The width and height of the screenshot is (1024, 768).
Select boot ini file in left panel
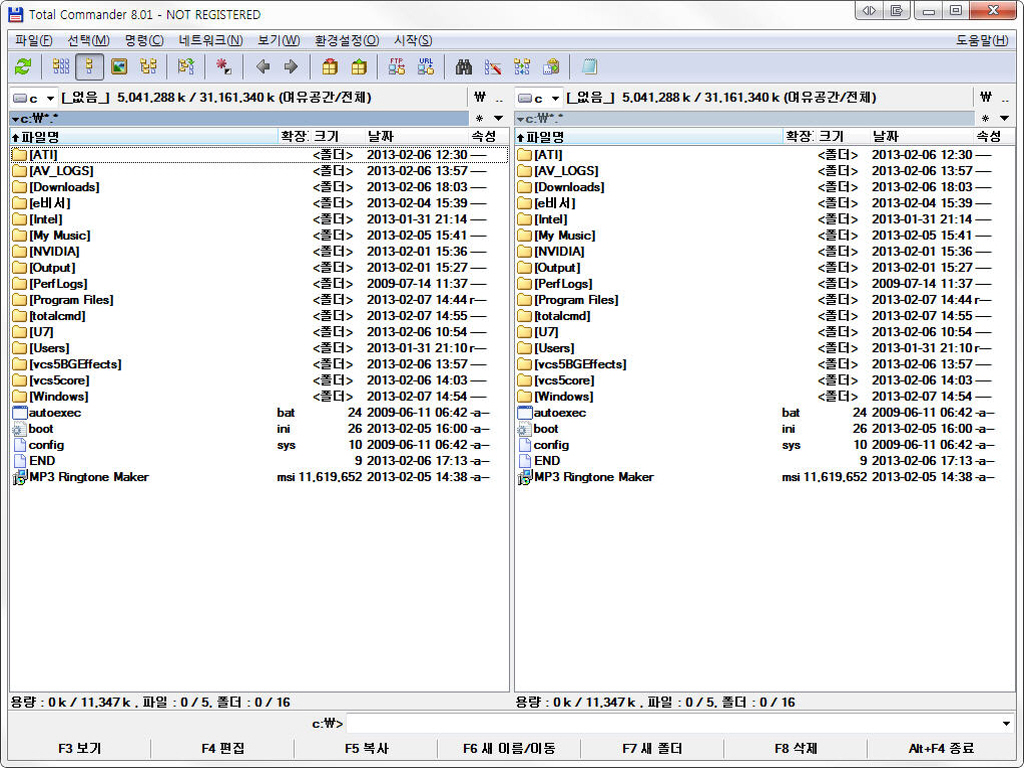click(259, 428)
